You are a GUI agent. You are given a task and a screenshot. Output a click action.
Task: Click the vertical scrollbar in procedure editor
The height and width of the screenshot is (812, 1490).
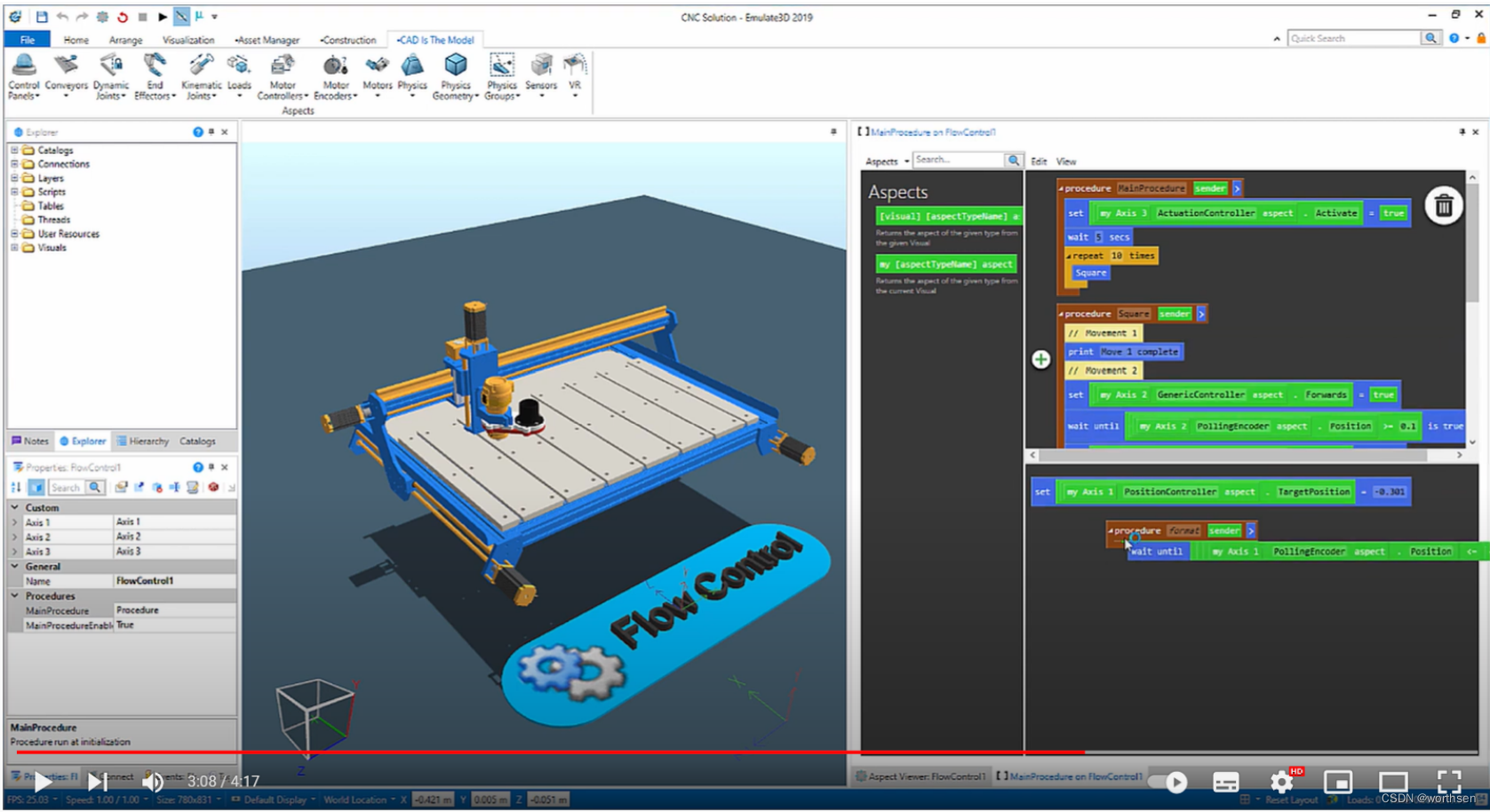pyautogui.click(x=1472, y=243)
